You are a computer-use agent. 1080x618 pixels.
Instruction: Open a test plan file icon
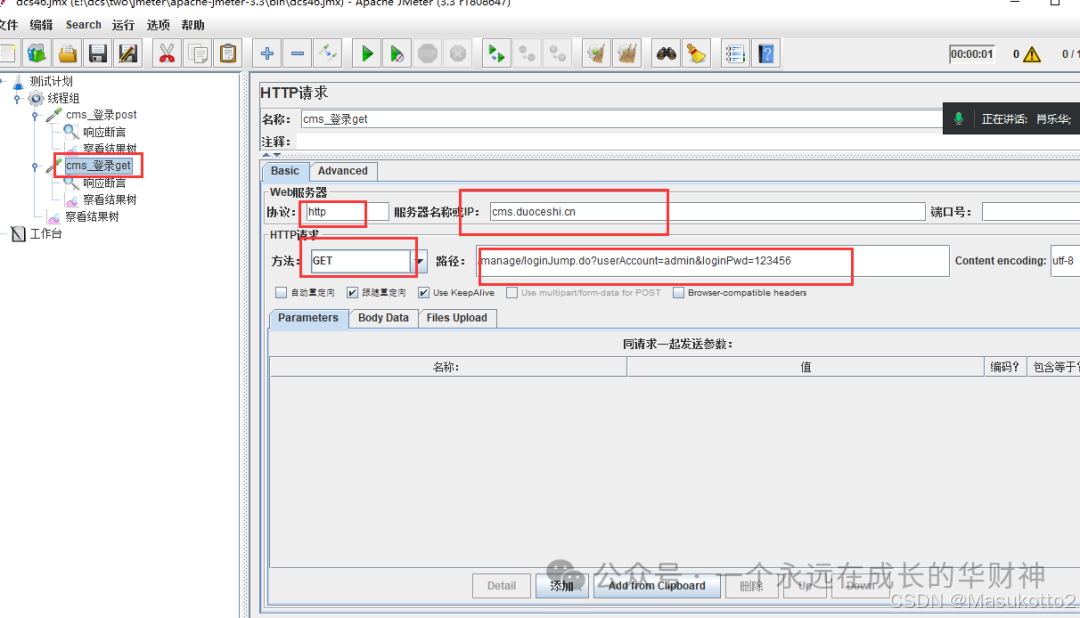coord(68,53)
